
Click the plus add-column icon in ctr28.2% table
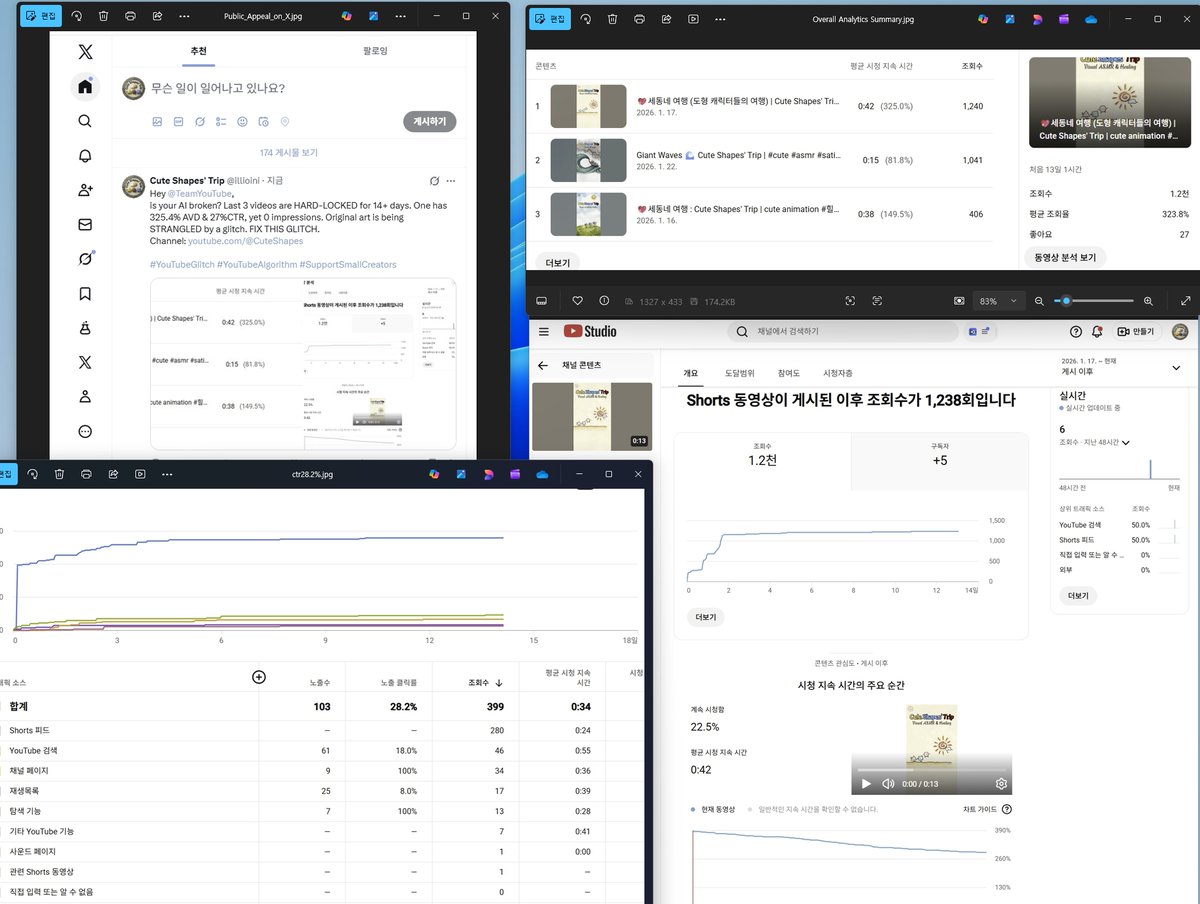(259, 677)
